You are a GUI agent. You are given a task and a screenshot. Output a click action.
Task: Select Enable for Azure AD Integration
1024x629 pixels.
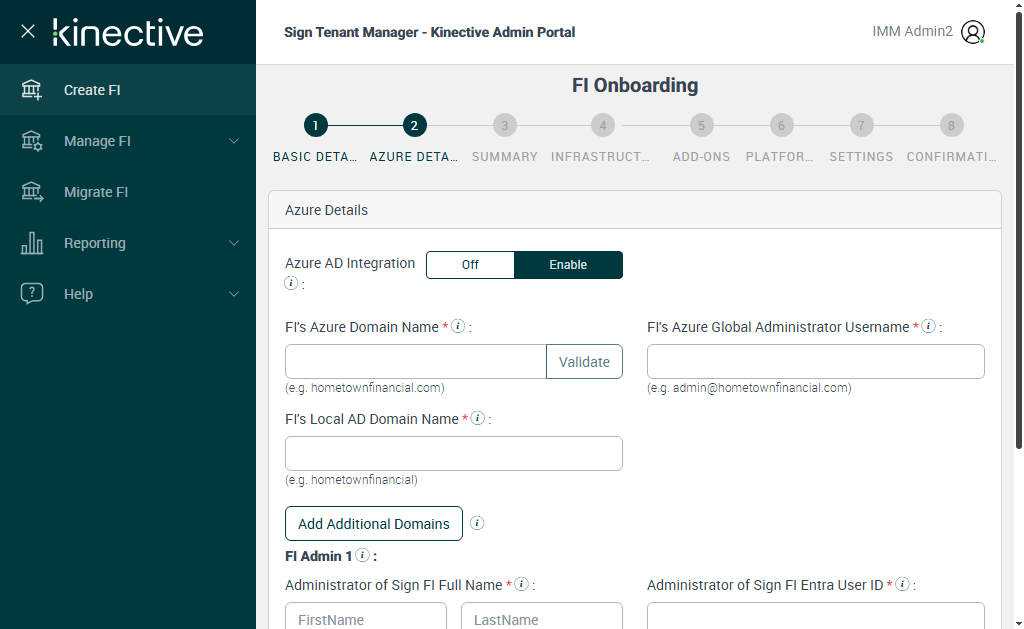coord(568,265)
